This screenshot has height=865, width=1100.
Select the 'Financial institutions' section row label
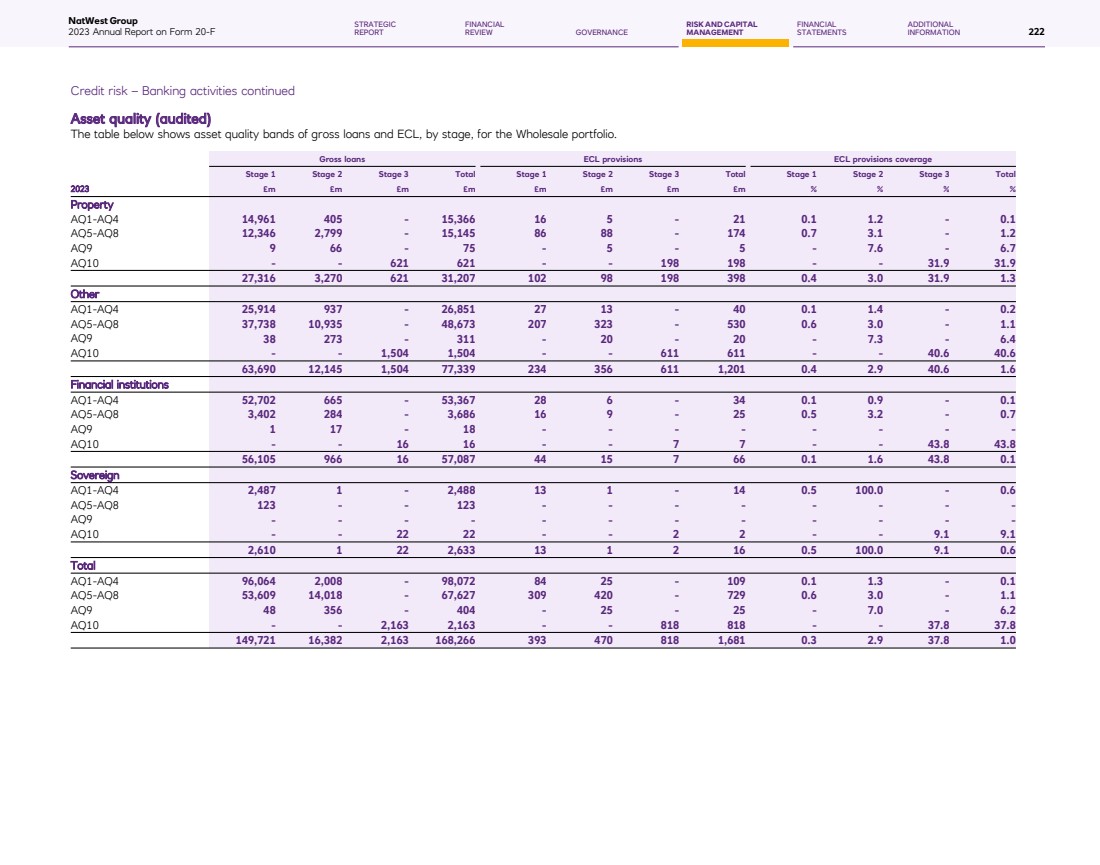click(119, 384)
